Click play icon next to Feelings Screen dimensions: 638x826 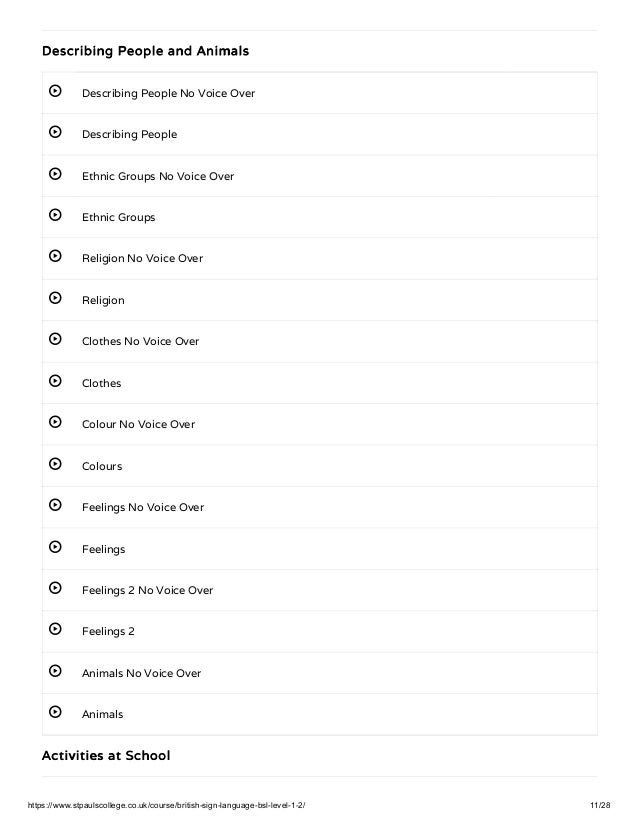(56, 549)
